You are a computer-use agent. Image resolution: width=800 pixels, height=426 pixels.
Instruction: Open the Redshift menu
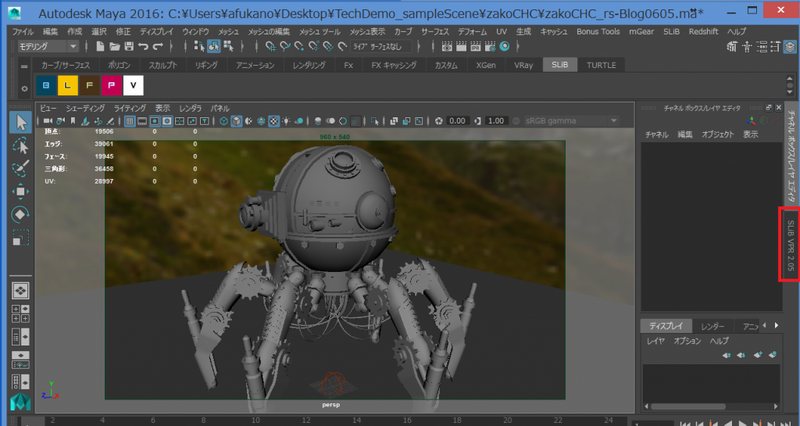pos(703,32)
